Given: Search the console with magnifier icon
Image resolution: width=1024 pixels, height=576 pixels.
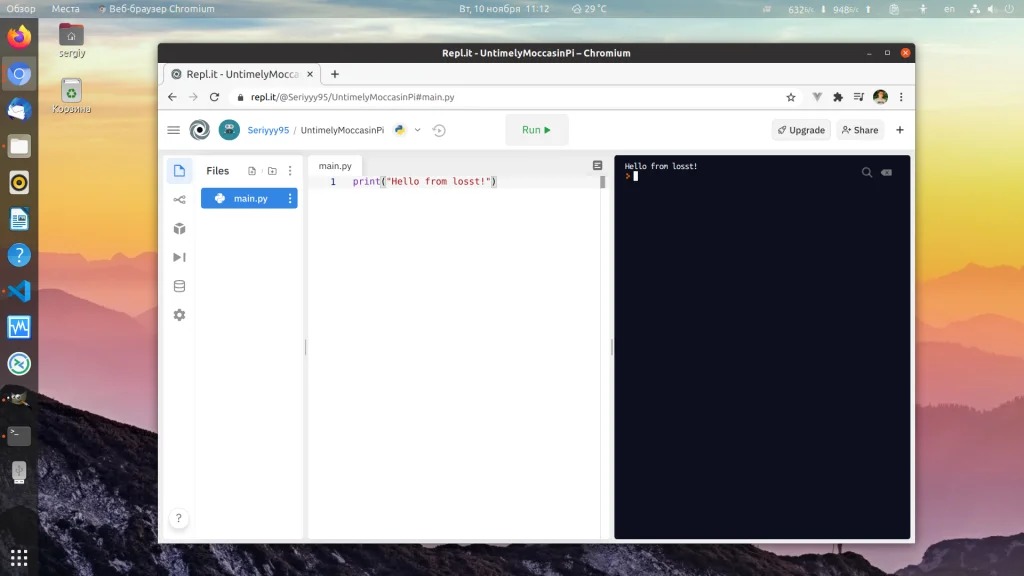Looking at the screenshot, I should (x=867, y=172).
